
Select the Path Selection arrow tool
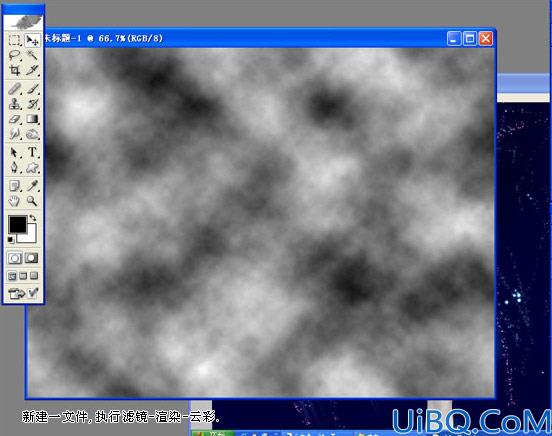pyautogui.click(x=14, y=152)
